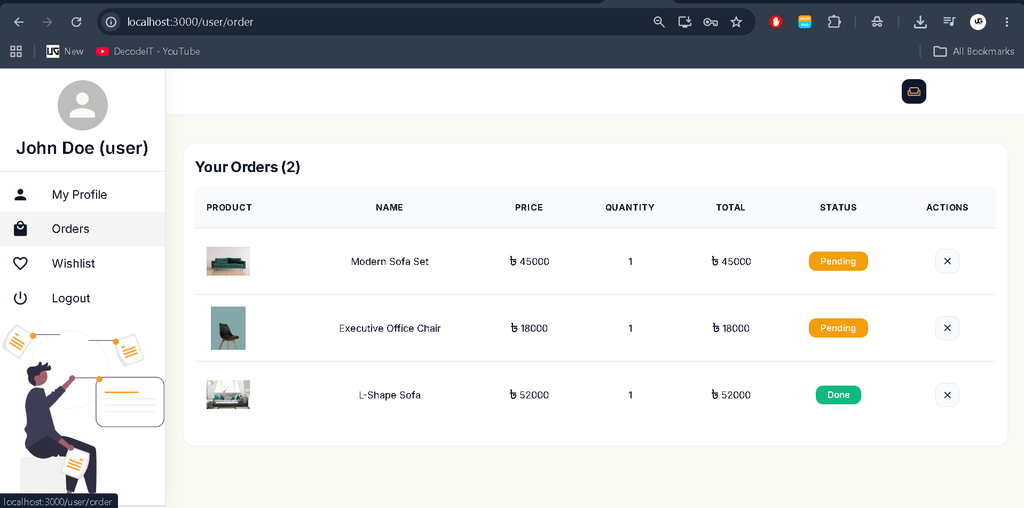Click the 'L-Shape Sofa' name cell

(x=389, y=395)
